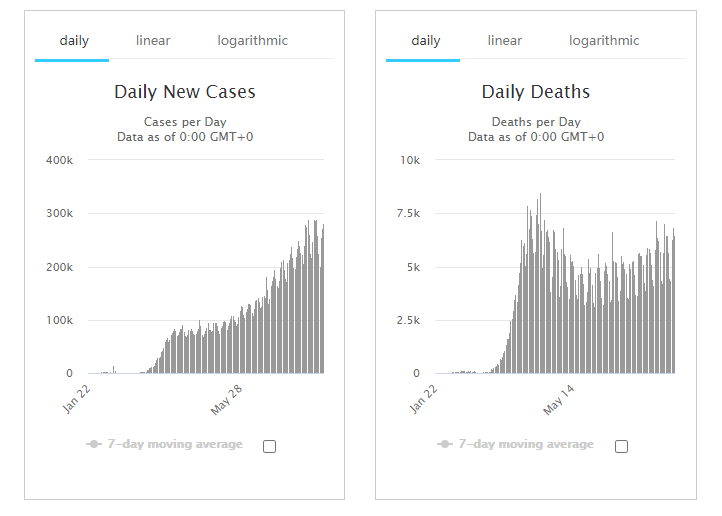
Task: Select daily tab in Daily Deaths chart
Action: click(425, 41)
